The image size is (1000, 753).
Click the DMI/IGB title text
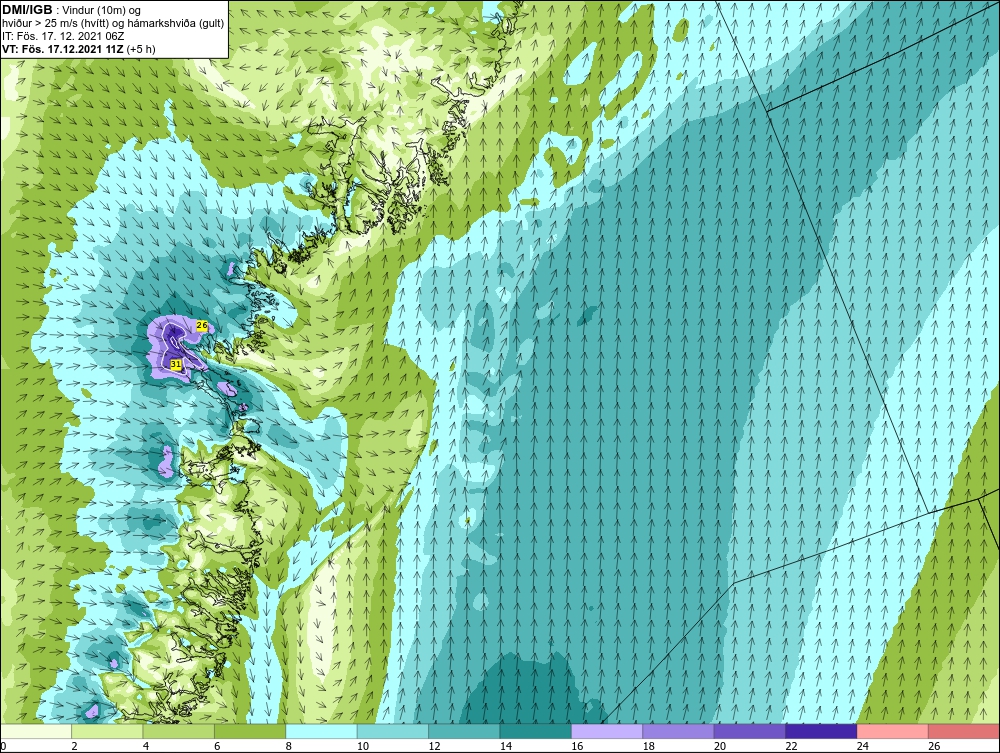(x=27, y=10)
